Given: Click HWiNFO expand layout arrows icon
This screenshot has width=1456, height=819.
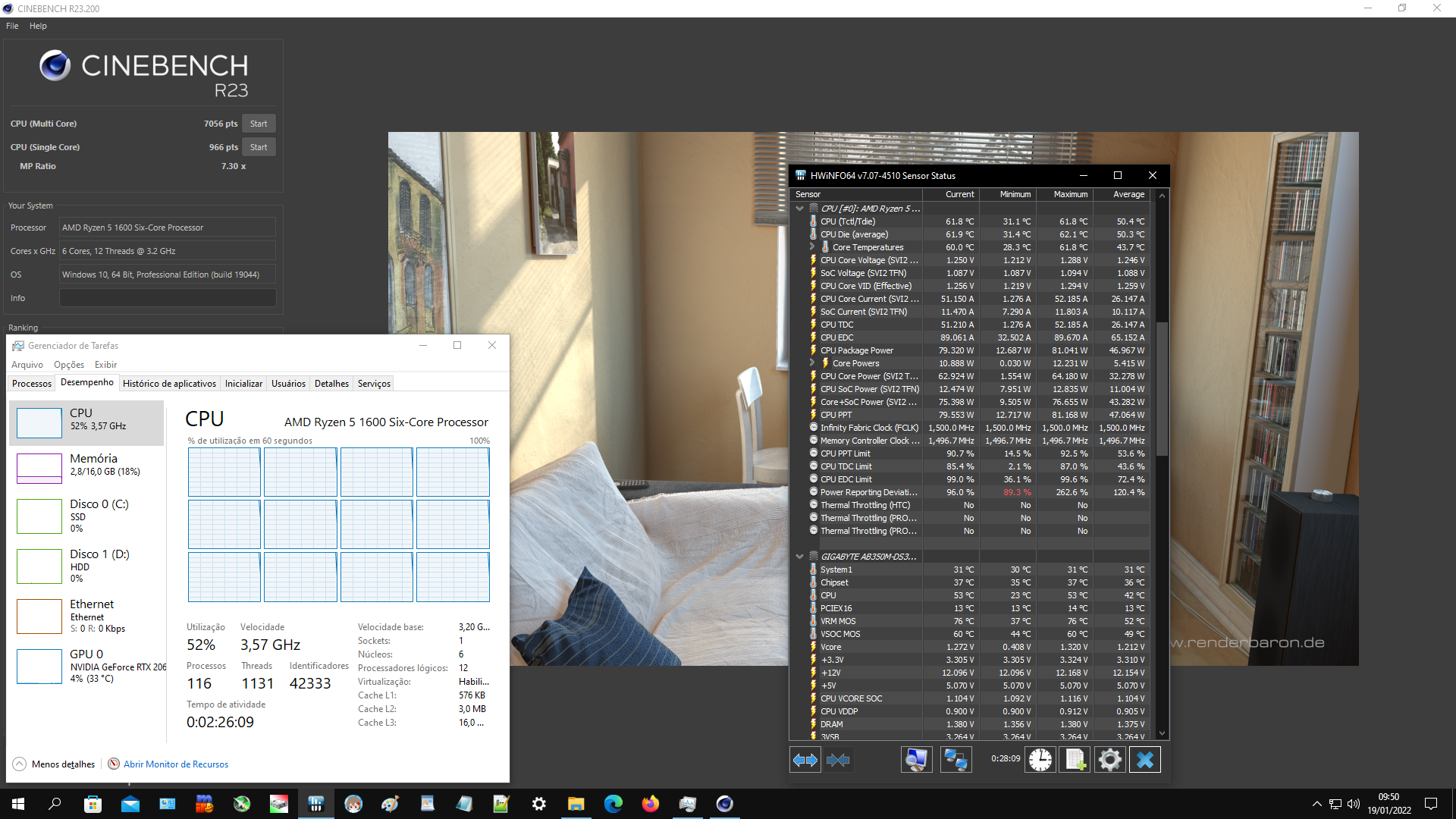Looking at the screenshot, I should coord(805,759).
